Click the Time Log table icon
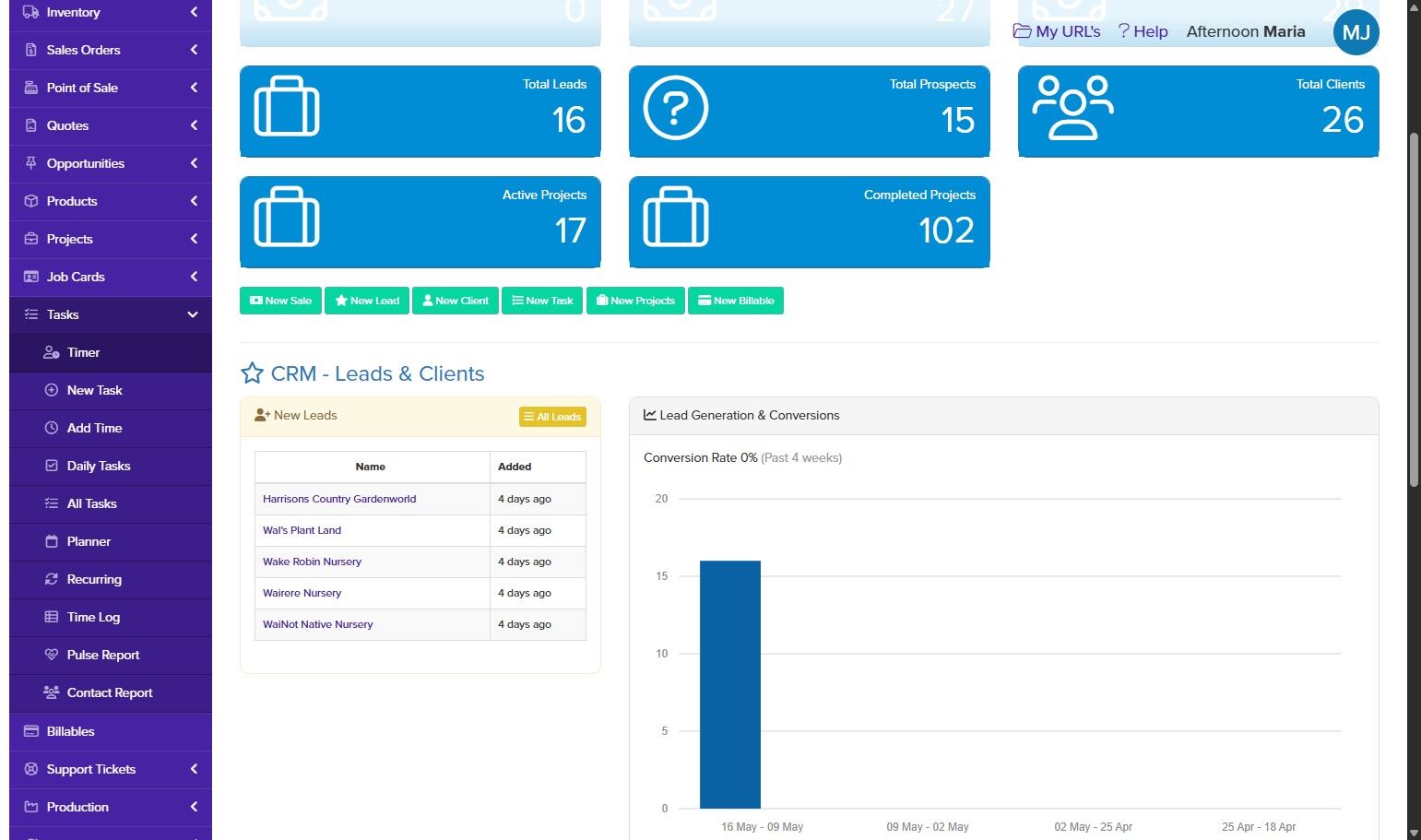 [52, 617]
